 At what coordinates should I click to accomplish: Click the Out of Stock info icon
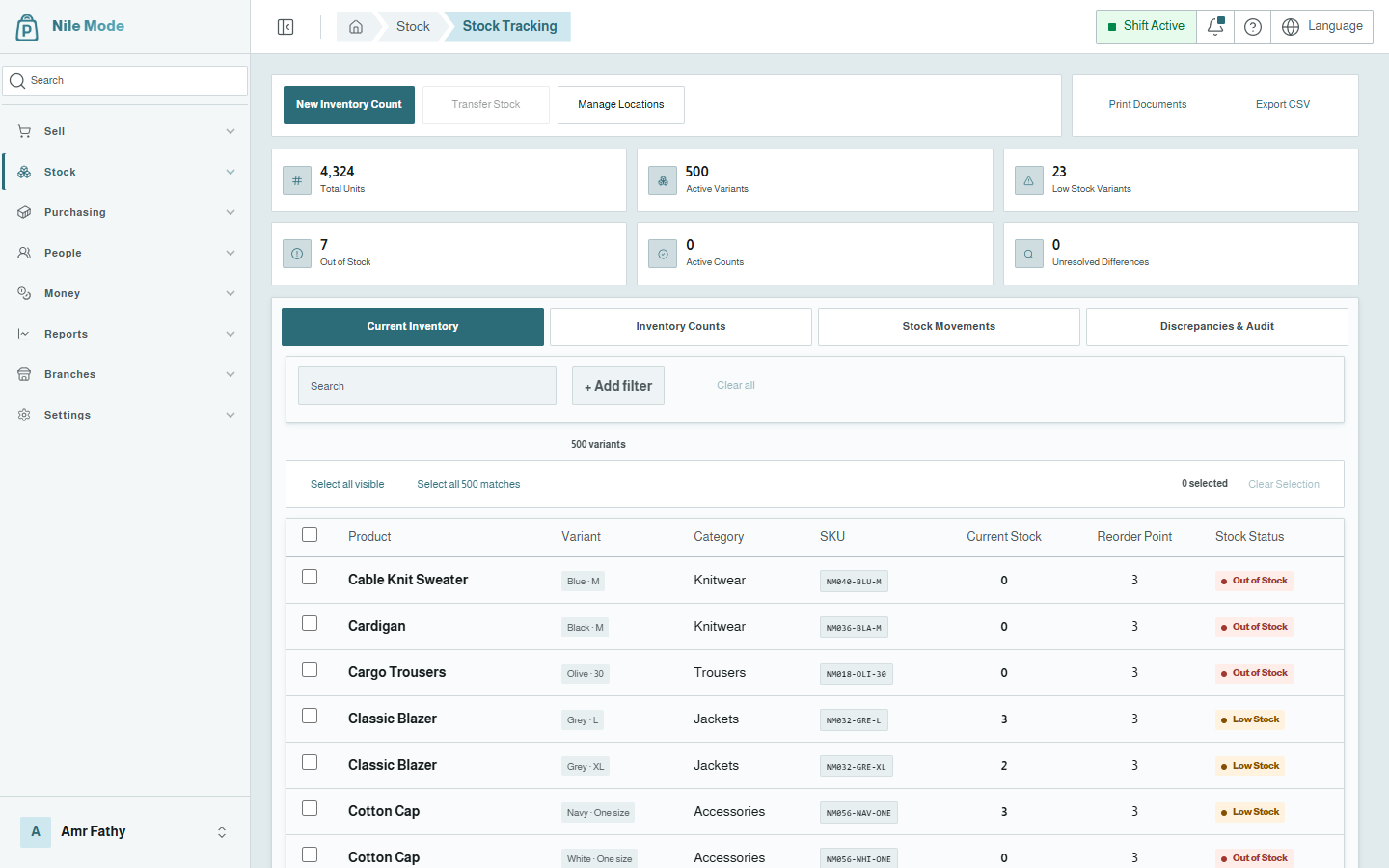[x=297, y=254]
